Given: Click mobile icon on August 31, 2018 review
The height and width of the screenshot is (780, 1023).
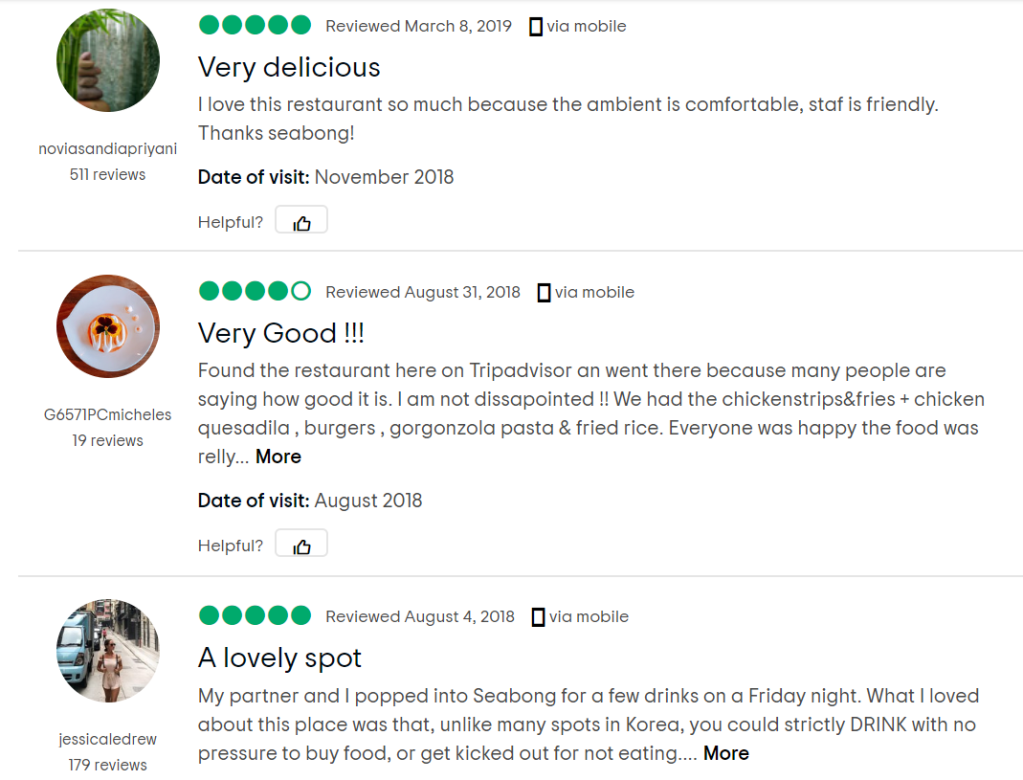Looking at the screenshot, I should [x=544, y=293].
